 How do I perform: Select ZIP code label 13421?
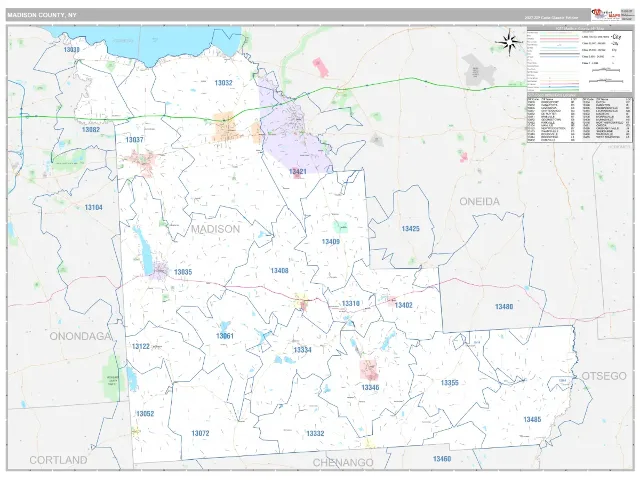coord(298,171)
